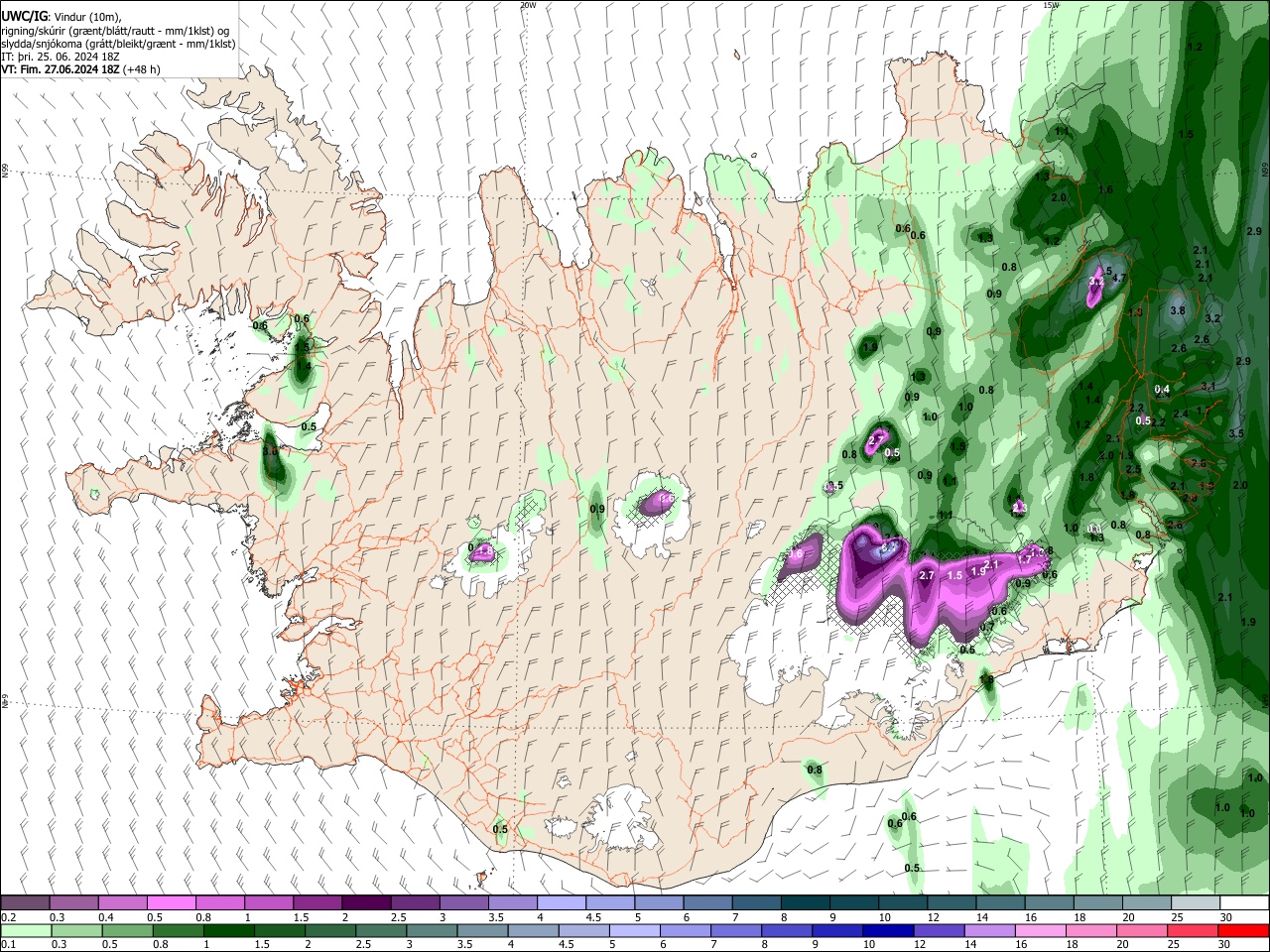Screen dimensions: 1270x952
Task: Click the 1.6 precipitation value on the map
Action: pyautogui.click(x=1106, y=189)
